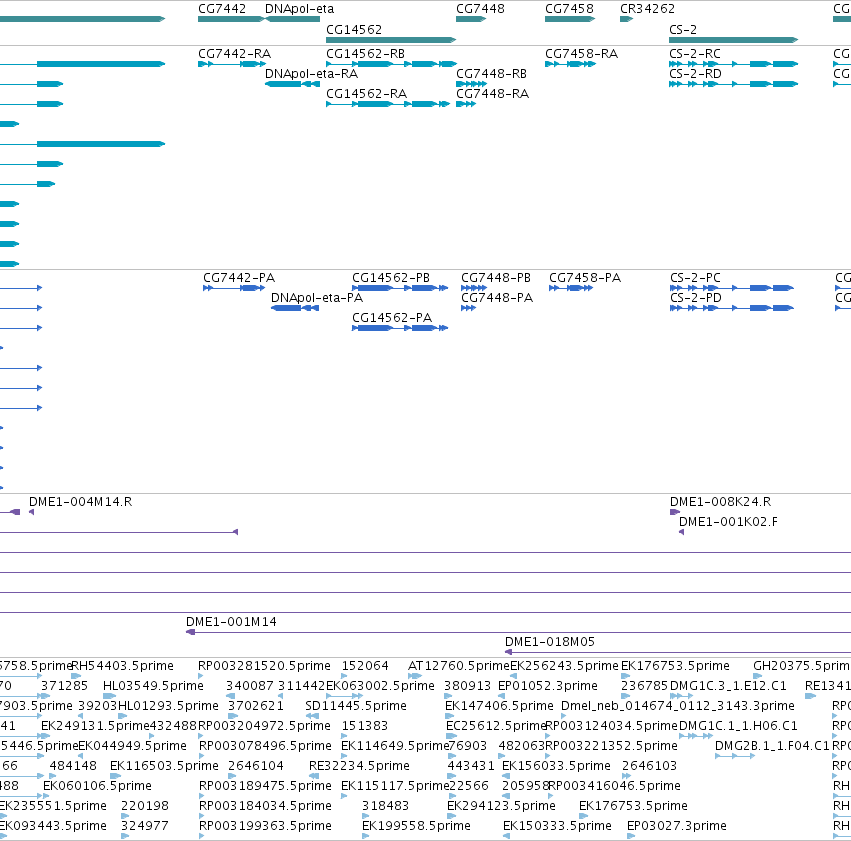Select EST EK114649.5prime
Viewport: 851px width, 841px height.
tap(395, 746)
